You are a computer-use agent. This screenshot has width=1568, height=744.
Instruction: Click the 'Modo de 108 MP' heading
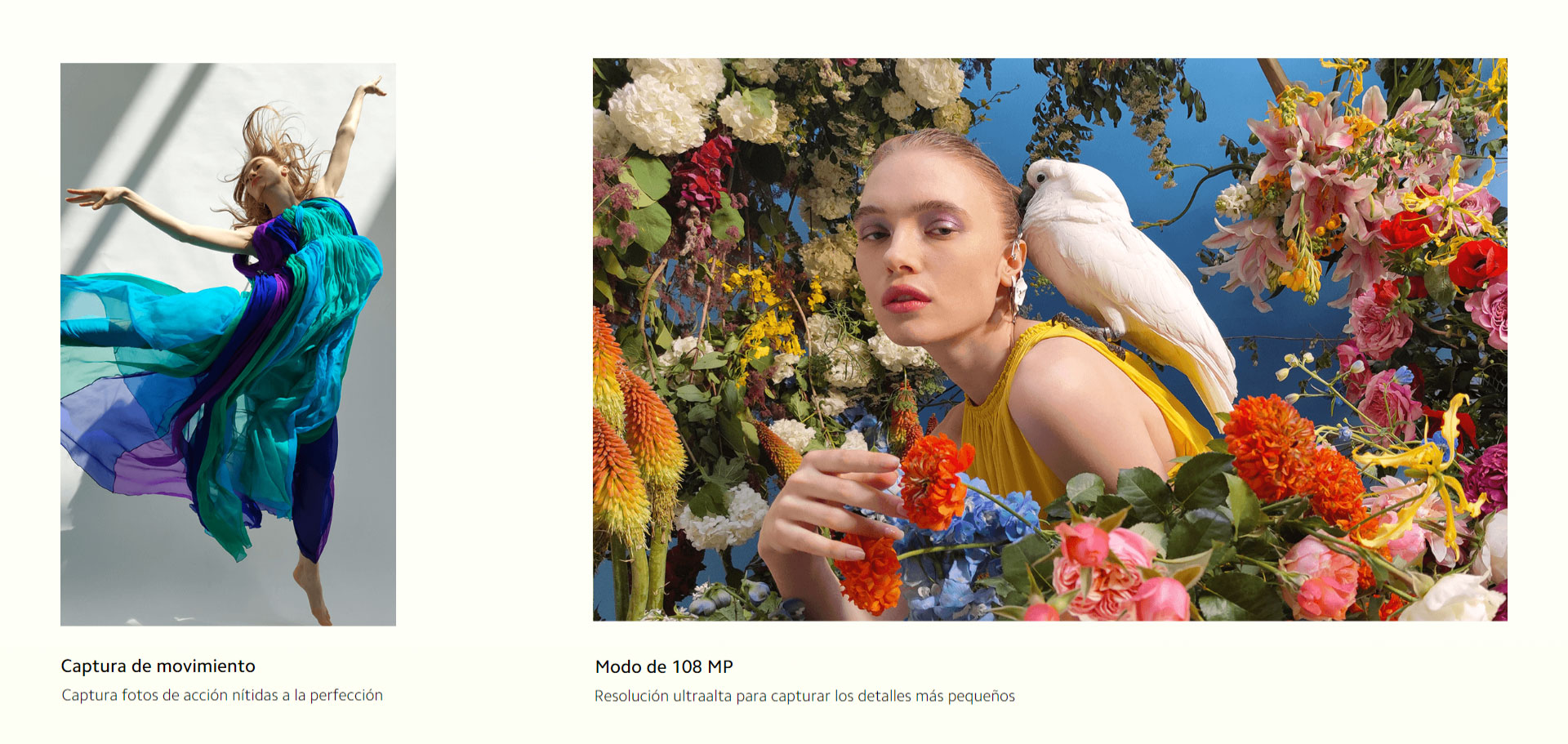[664, 666]
